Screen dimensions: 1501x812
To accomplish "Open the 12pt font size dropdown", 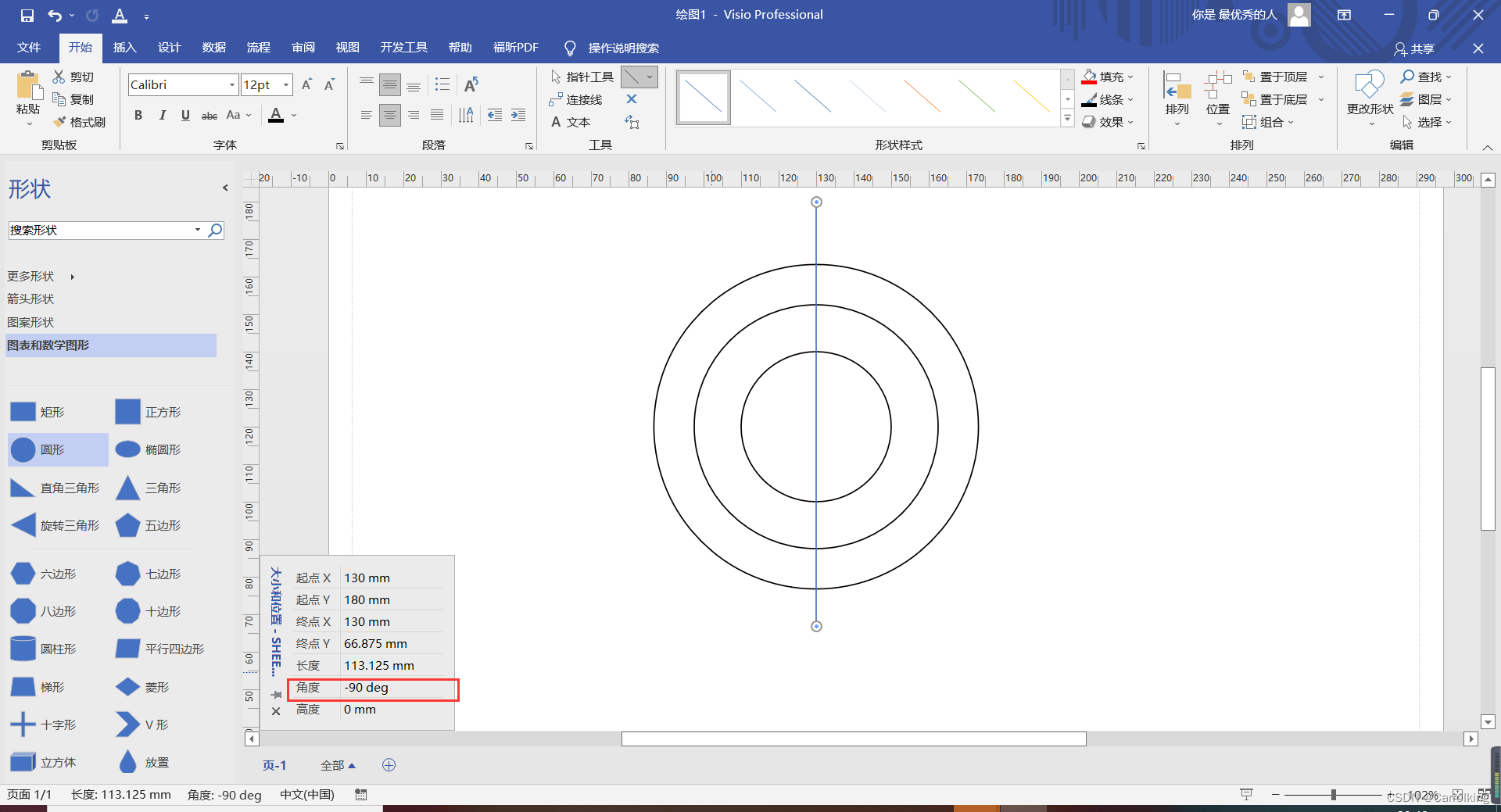I will tap(287, 84).
